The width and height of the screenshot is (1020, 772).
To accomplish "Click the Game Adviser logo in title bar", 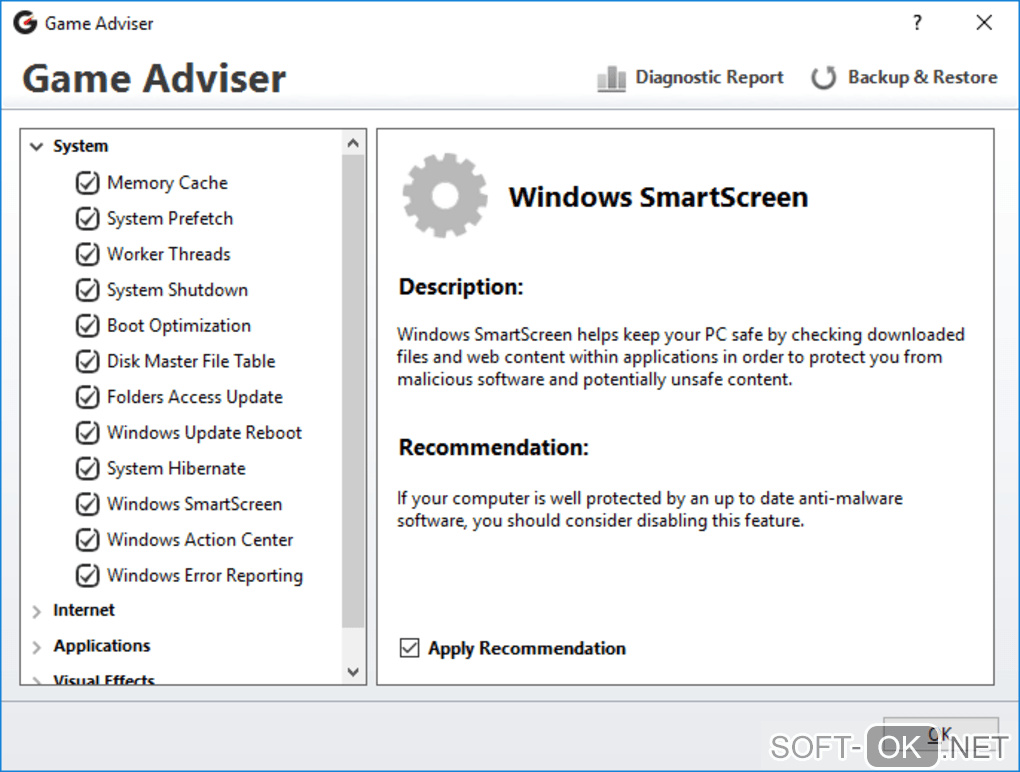I will pos(25,23).
